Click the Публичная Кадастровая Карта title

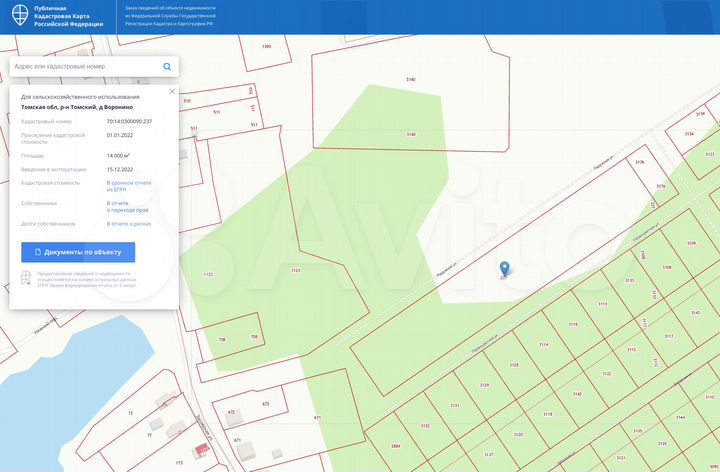(68, 16)
